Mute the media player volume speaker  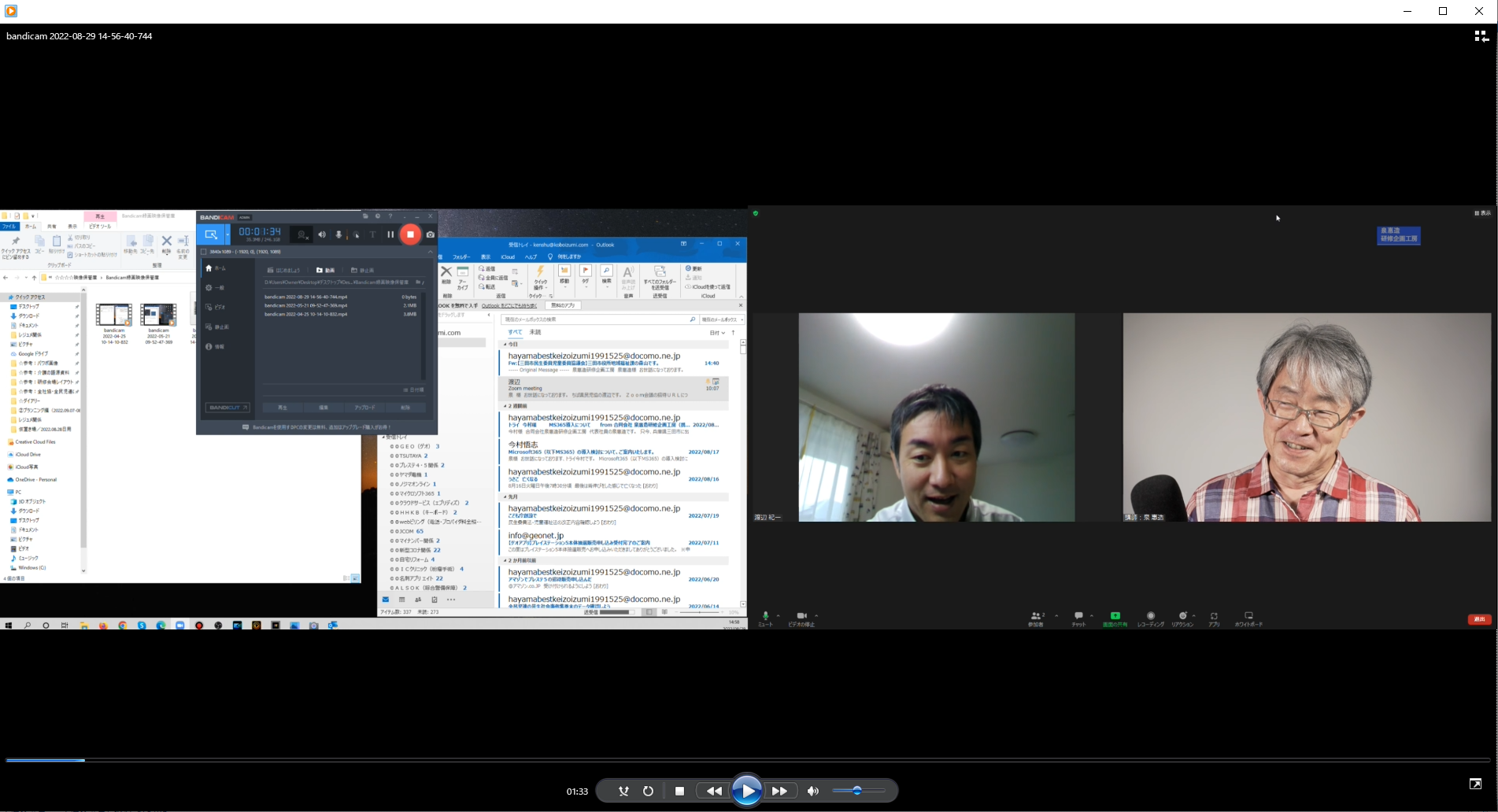pyautogui.click(x=813, y=791)
